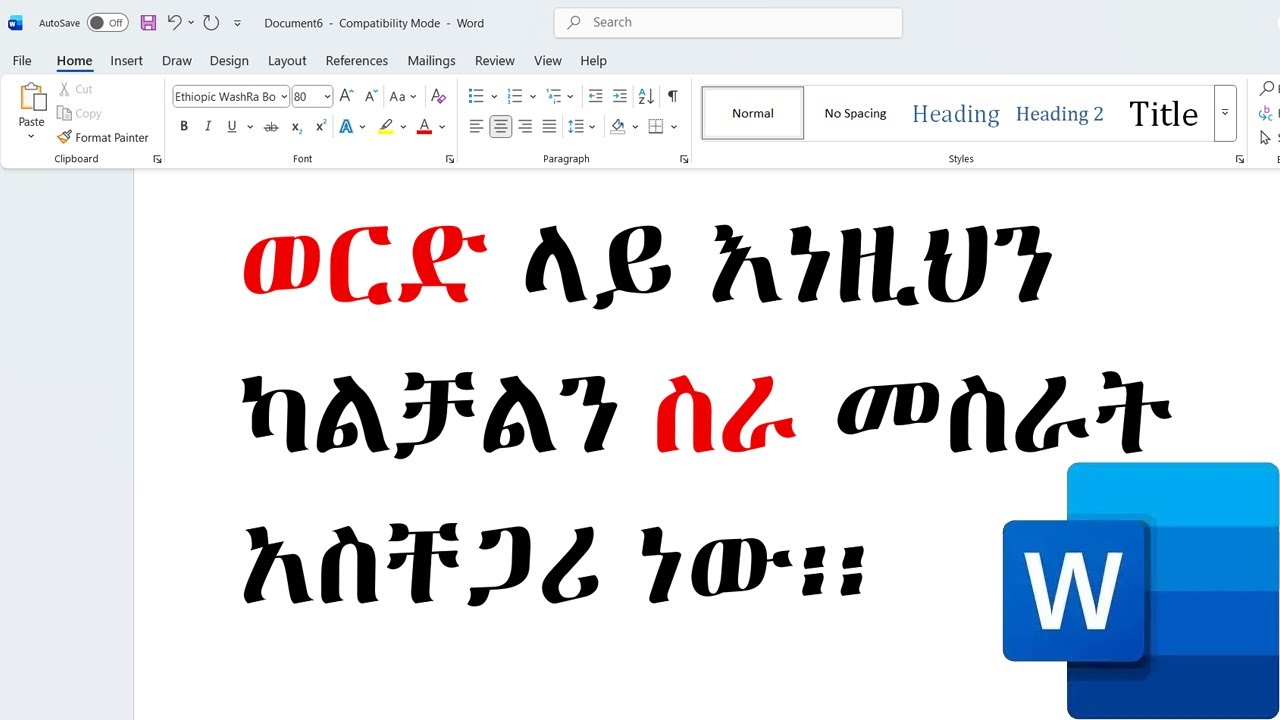1280x720 pixels.
Task: Align text left
Action: 476,126
